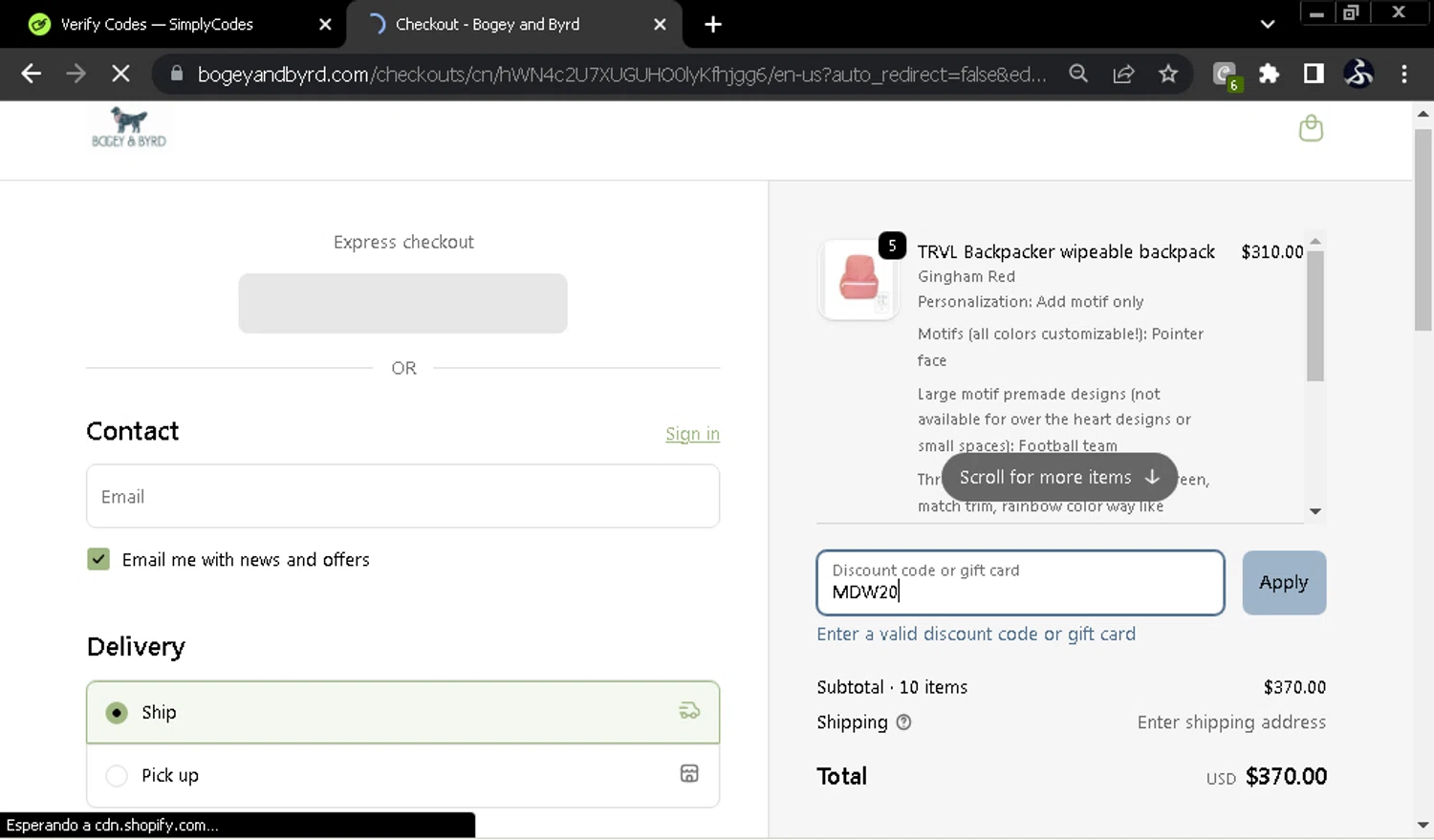Viewport: 1434px width, 840px height.
Task: Click the Bogey & Byrd logo
Action: (x=129, y=128)
